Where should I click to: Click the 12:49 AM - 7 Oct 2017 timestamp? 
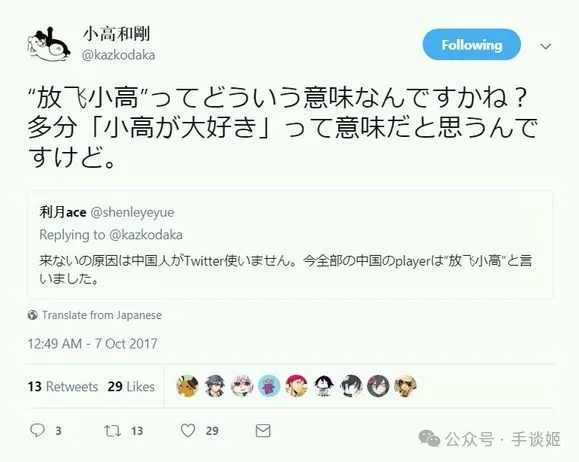click(93, 344)
